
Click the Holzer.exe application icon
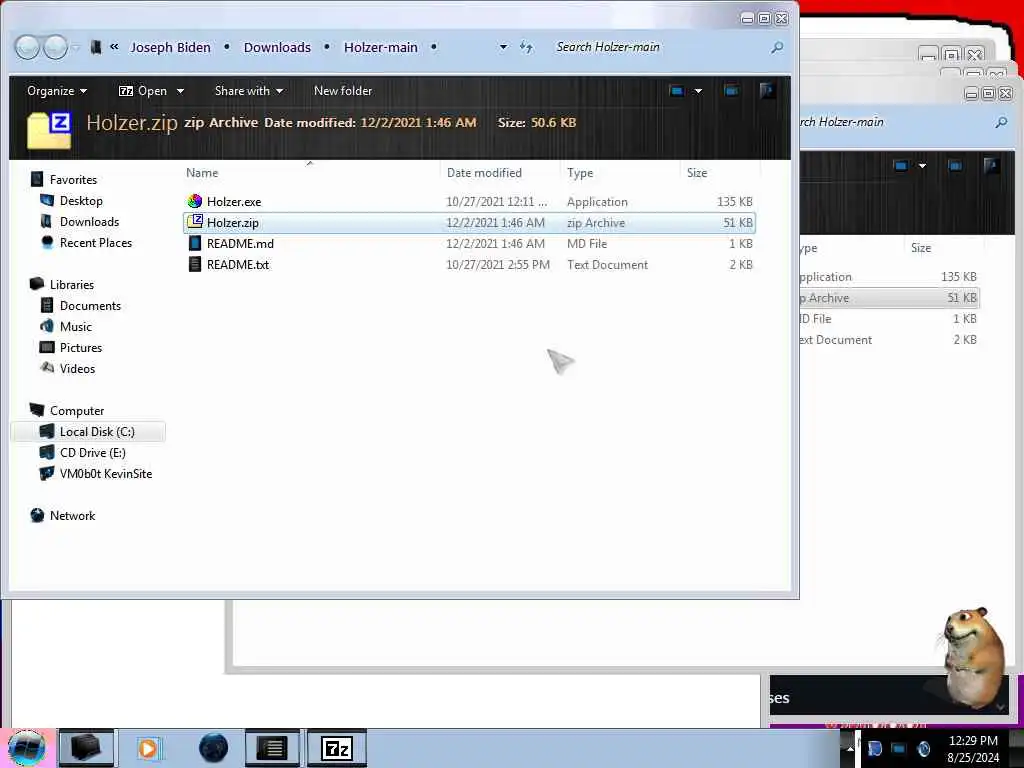point(195,201)
